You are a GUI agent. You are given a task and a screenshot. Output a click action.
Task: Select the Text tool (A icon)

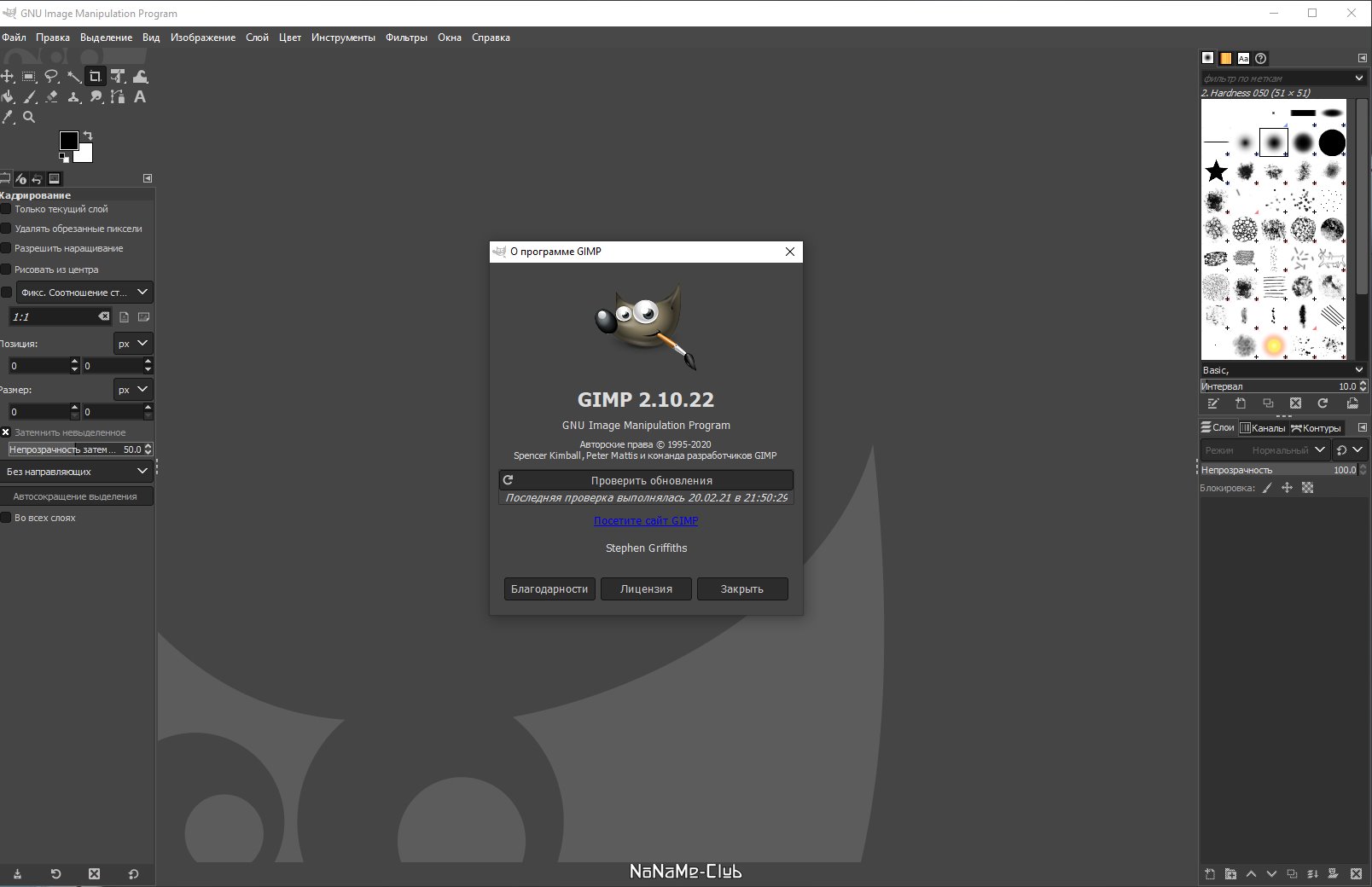tap(140, 97)
